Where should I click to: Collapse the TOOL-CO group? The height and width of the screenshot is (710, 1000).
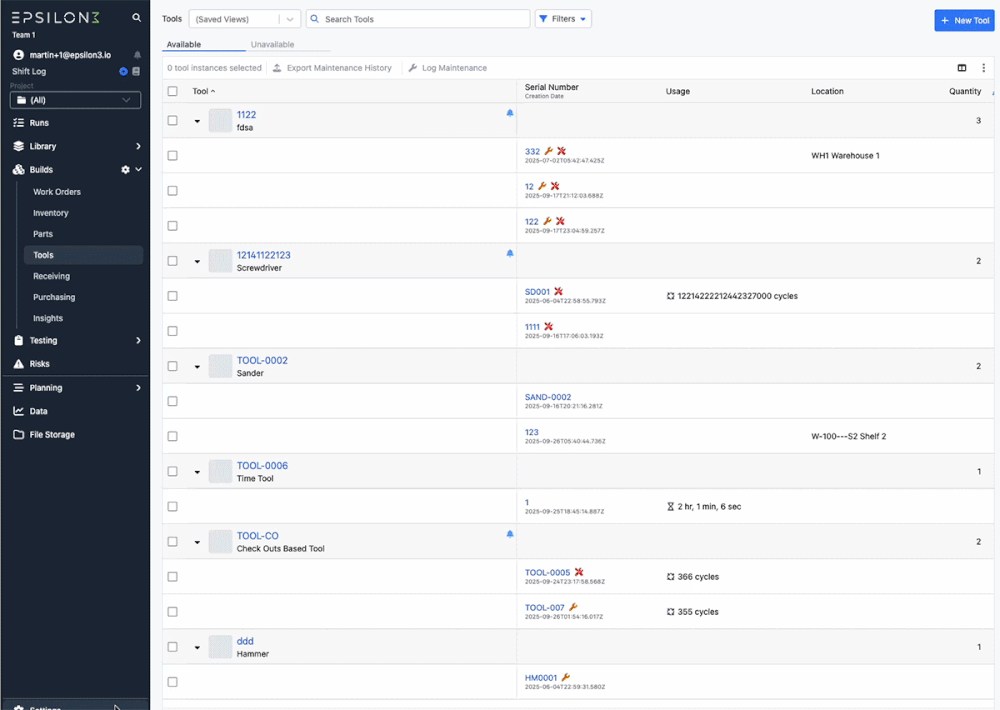click(197, 542)
